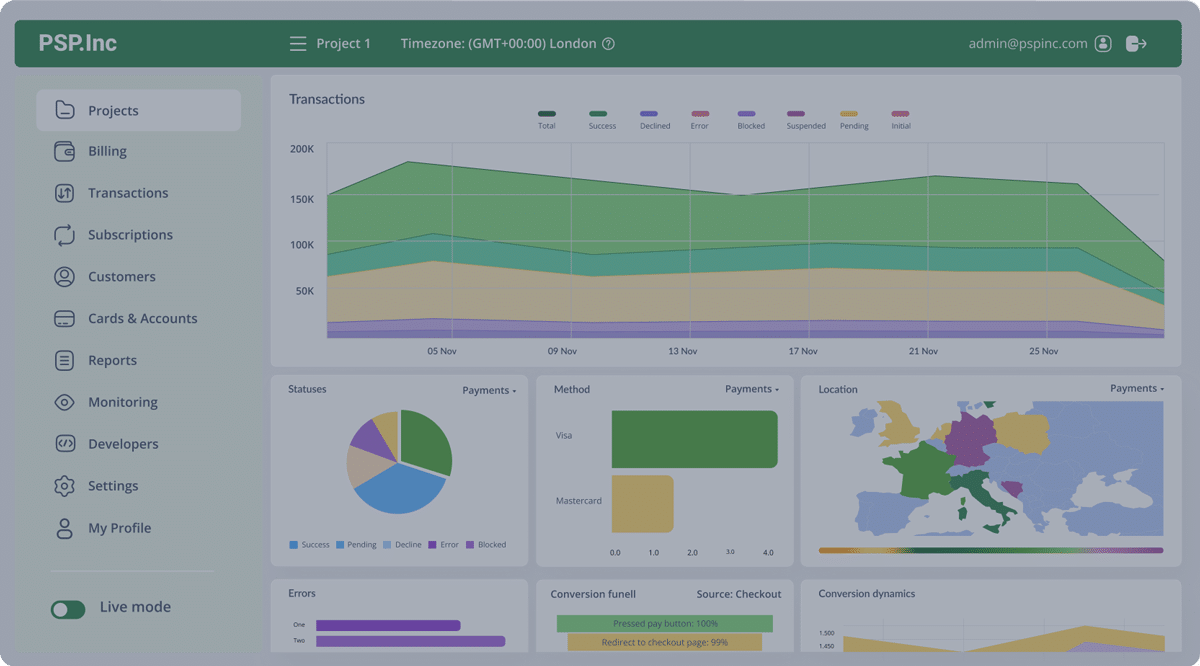Expand the Statuses Payments dropdown
The image size is (1200, 666).
pos(489,391)
